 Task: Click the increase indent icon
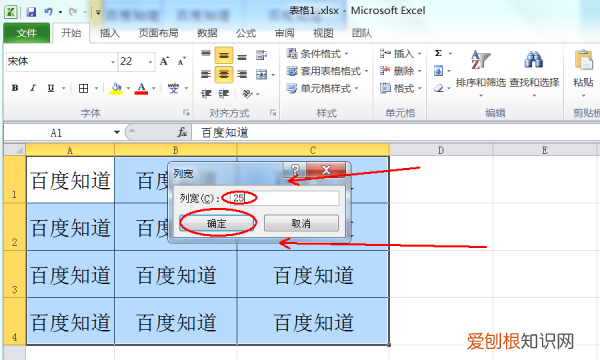(x=223, y=93)
